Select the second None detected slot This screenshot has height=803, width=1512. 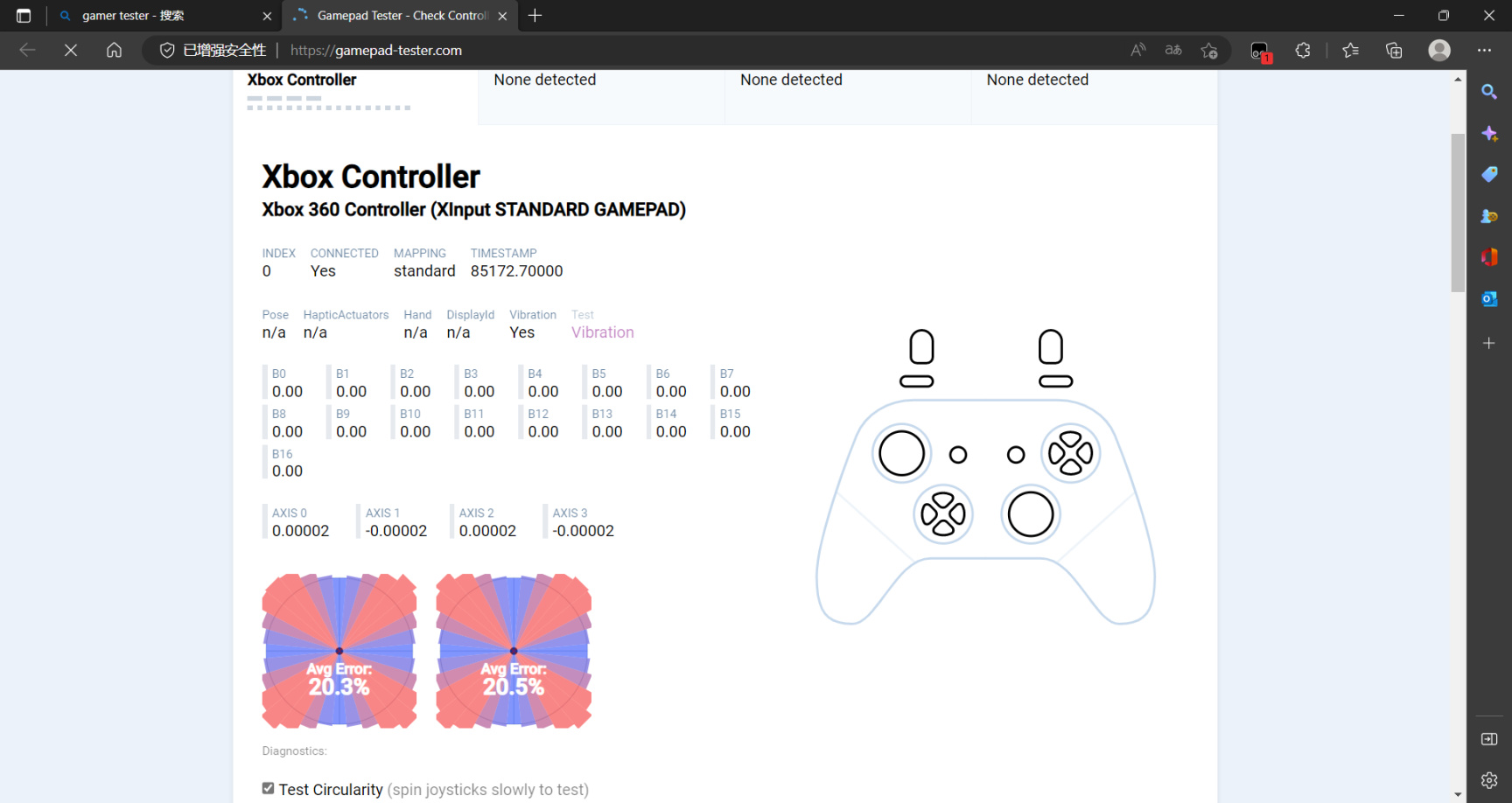[x=601, y=96]
